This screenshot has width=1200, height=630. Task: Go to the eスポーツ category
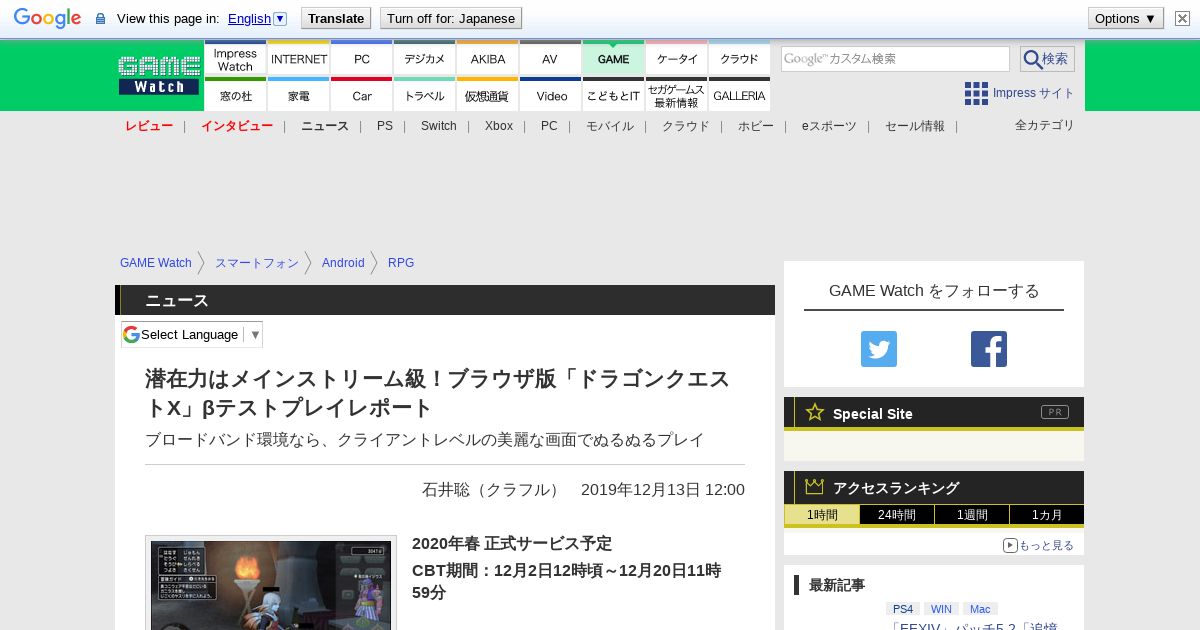pyautogui.click(x=829, y=126)
